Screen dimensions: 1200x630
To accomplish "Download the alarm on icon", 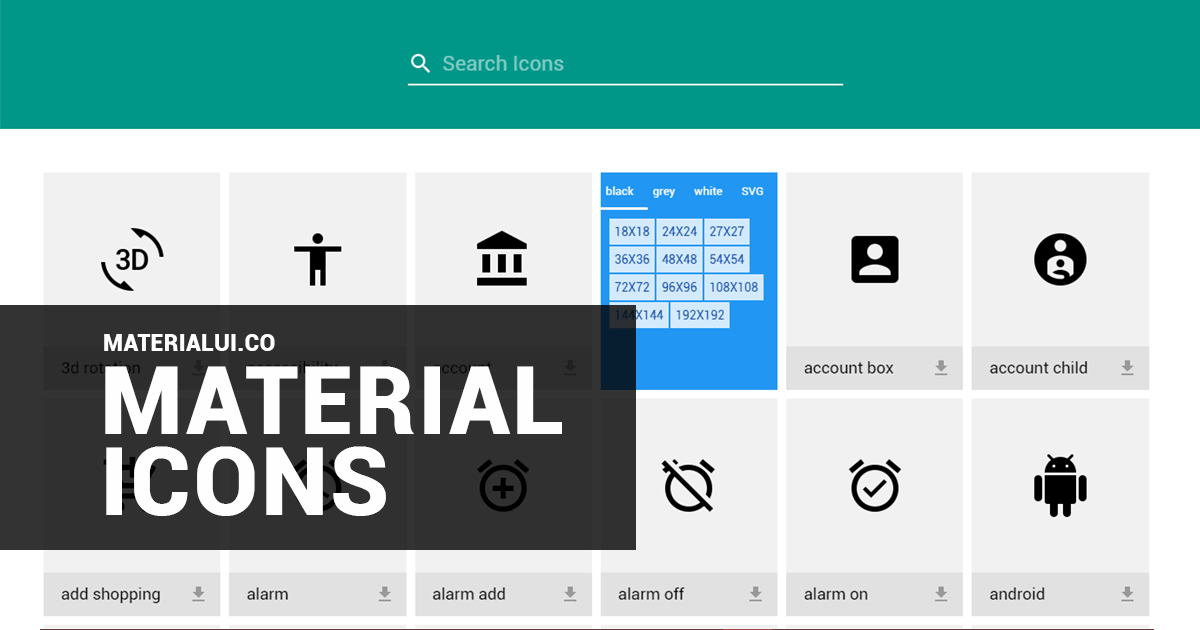I will coord(940,594).
